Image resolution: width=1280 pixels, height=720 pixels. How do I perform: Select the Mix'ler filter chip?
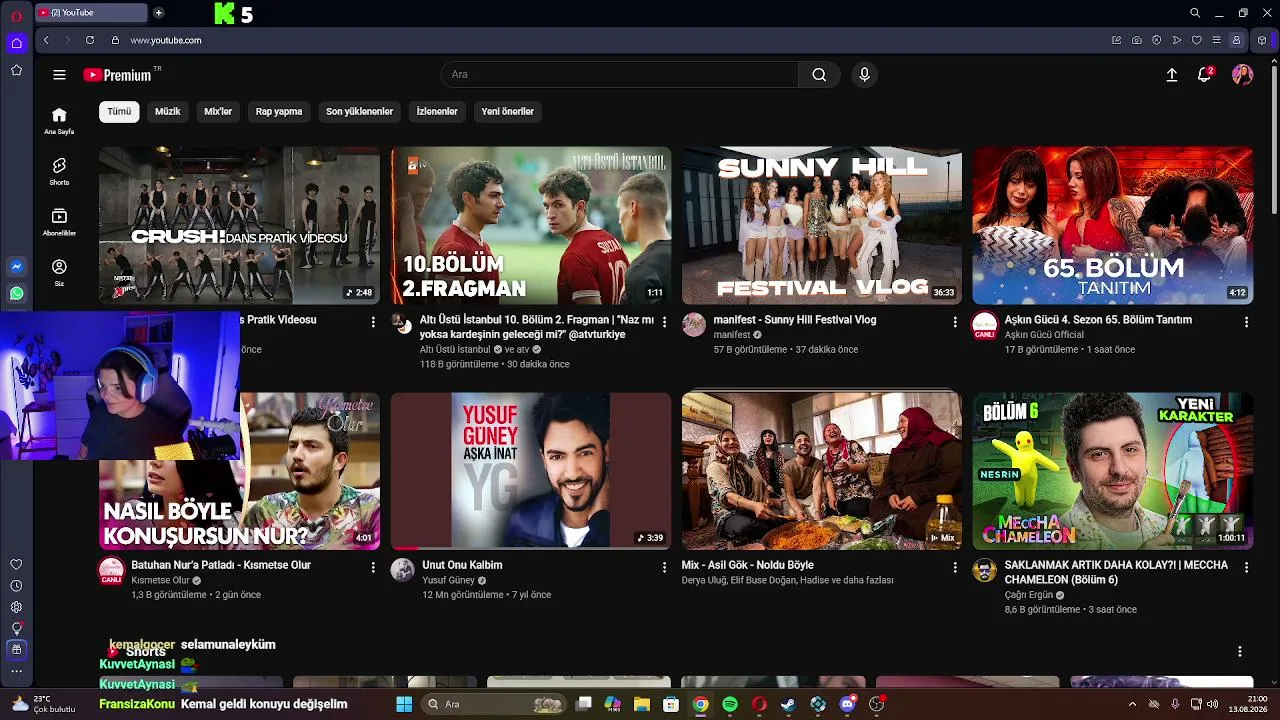coord(218,112)
